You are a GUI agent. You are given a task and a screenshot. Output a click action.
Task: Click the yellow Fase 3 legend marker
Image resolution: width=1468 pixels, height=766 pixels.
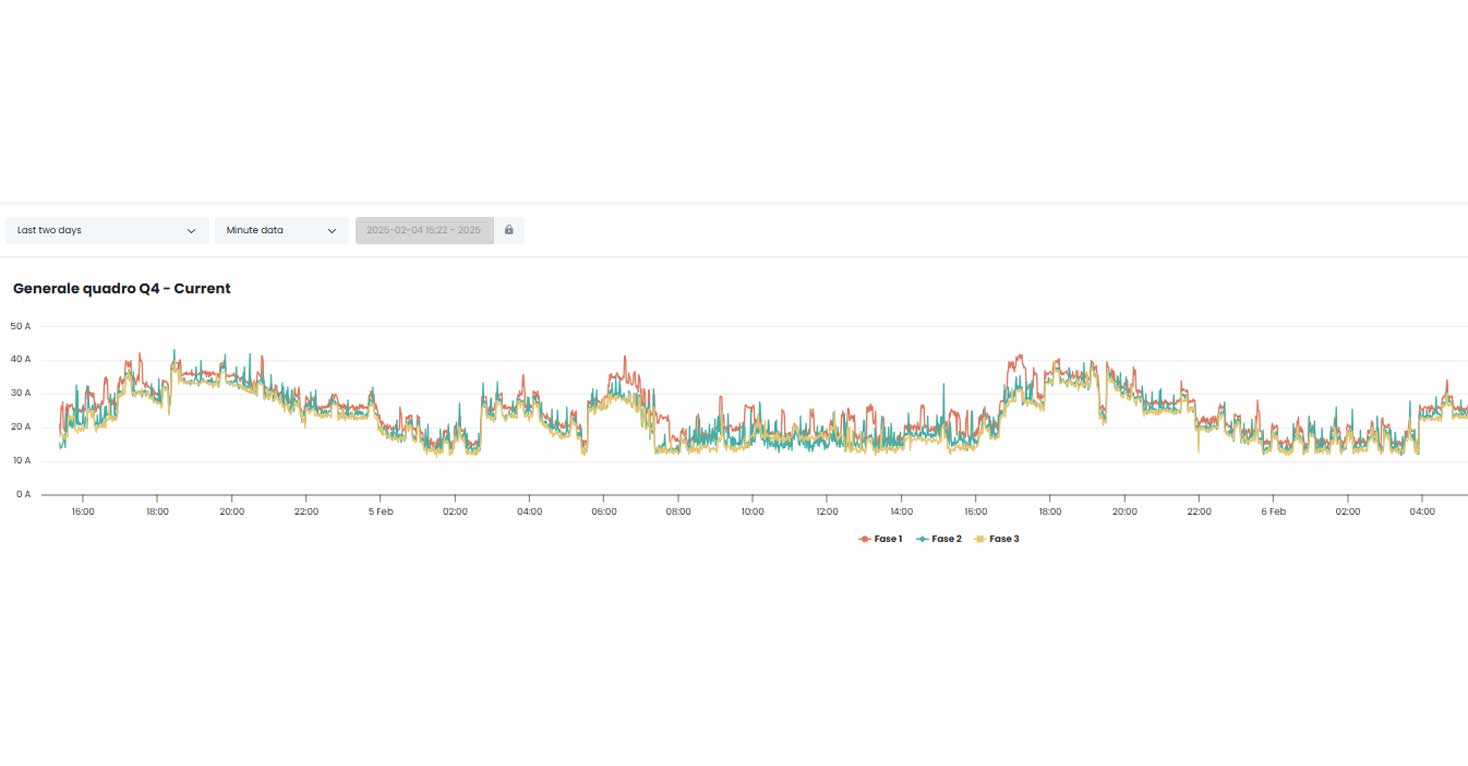point(980,539)
